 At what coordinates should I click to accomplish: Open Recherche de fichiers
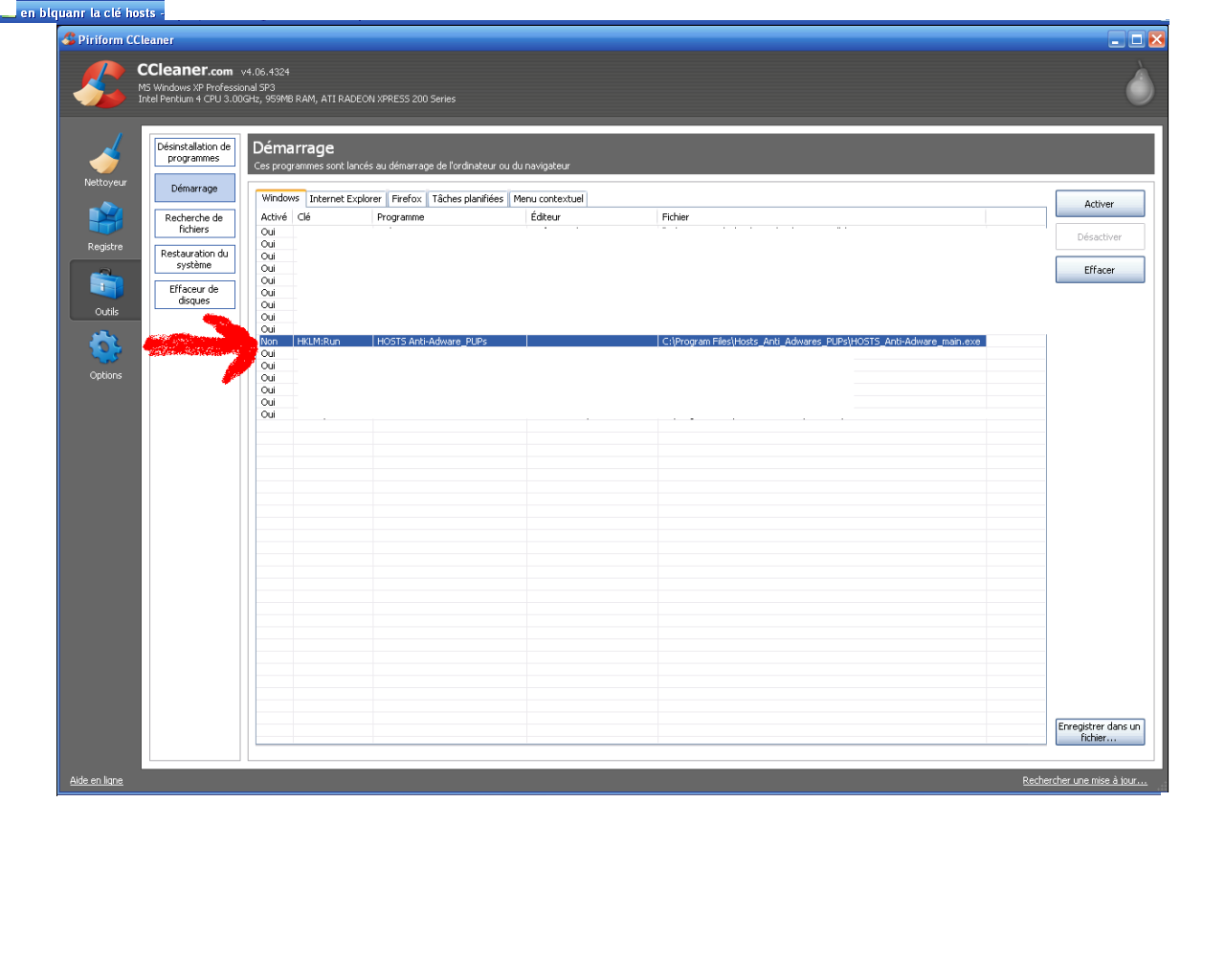point(194,223)
